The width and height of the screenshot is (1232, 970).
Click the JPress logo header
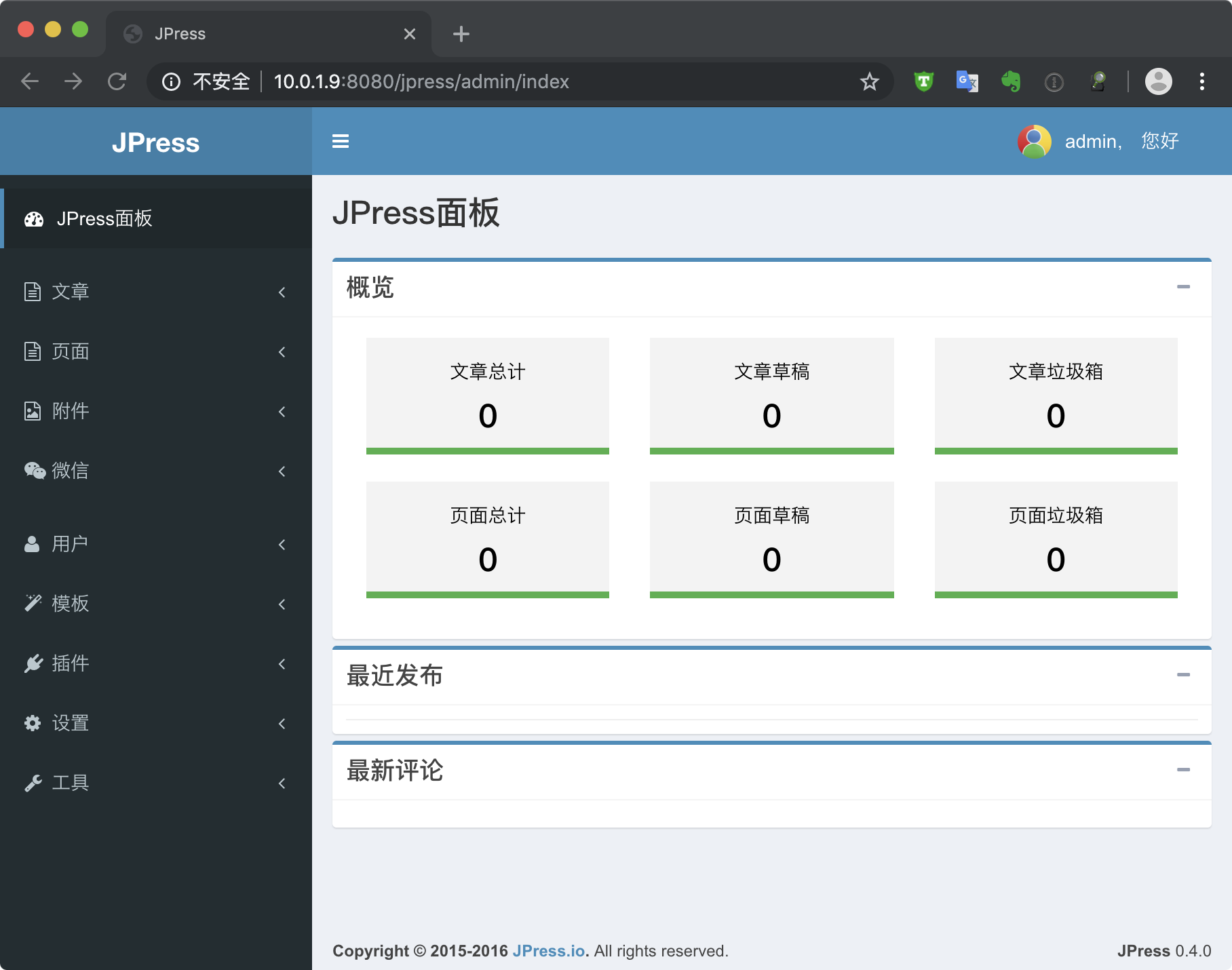pyautogui.click(x=155, y=142)
